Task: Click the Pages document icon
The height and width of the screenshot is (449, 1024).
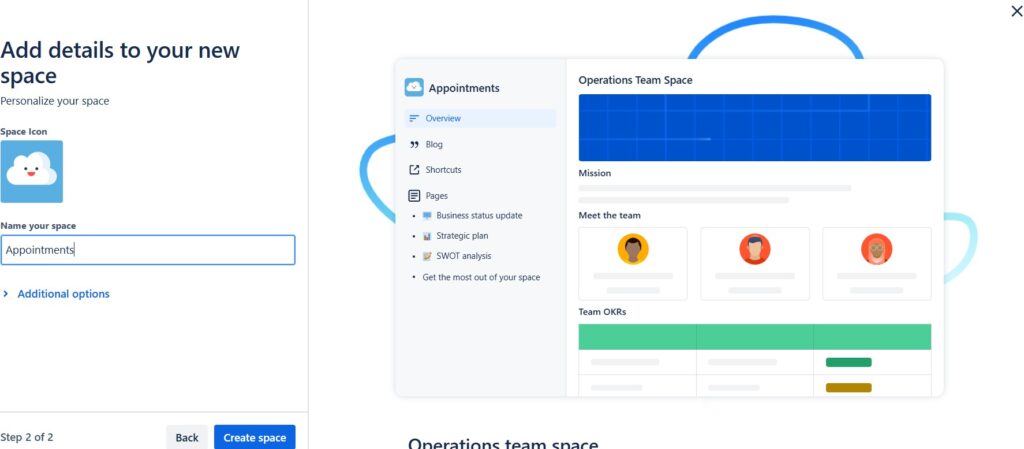Action: pos(414,195)
